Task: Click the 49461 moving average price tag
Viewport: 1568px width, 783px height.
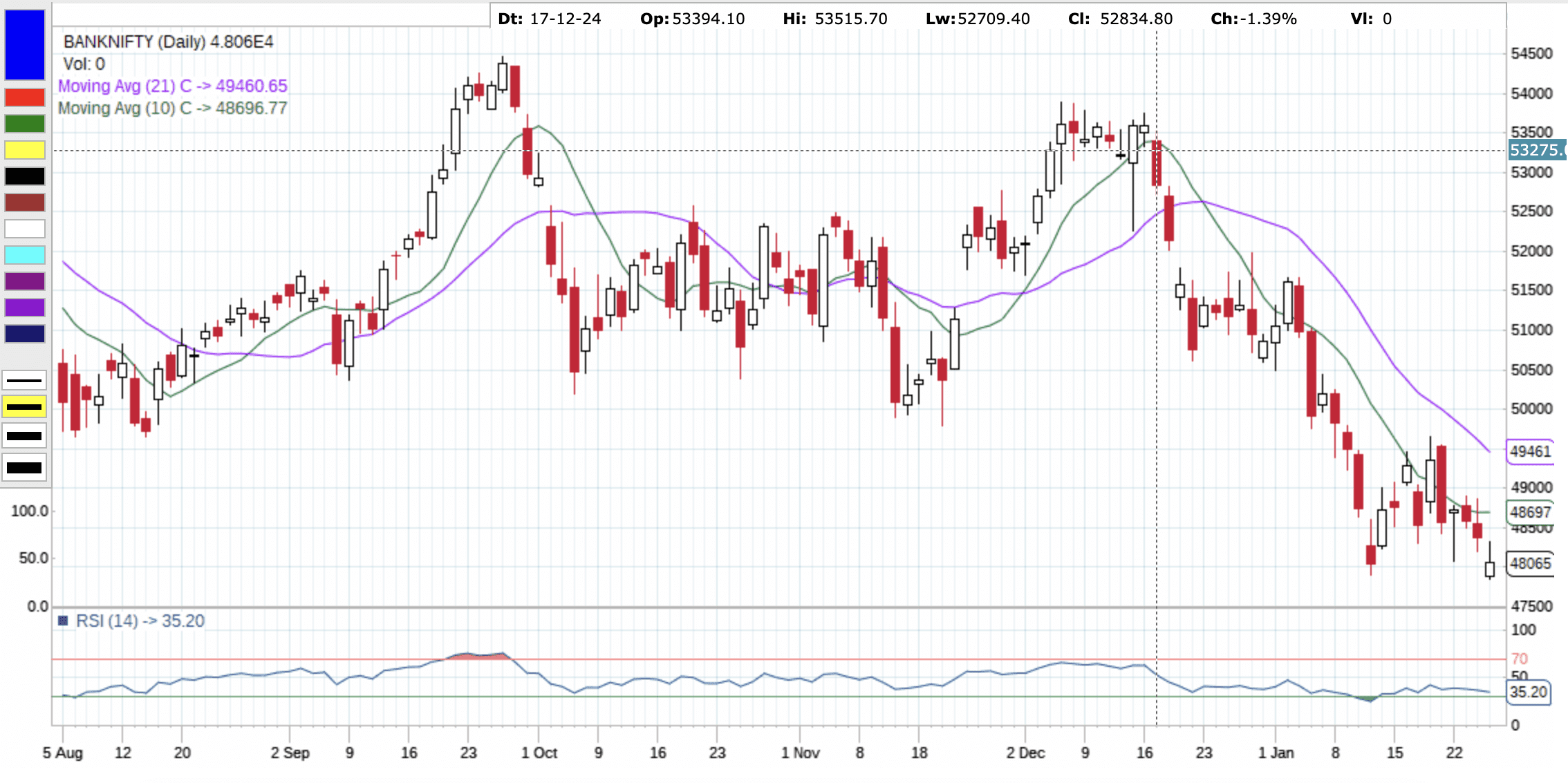Action: point(1530,451)
